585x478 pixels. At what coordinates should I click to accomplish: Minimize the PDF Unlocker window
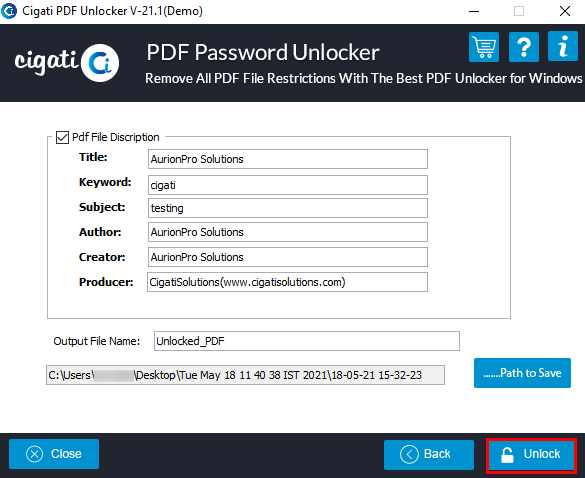coord(474,11)
